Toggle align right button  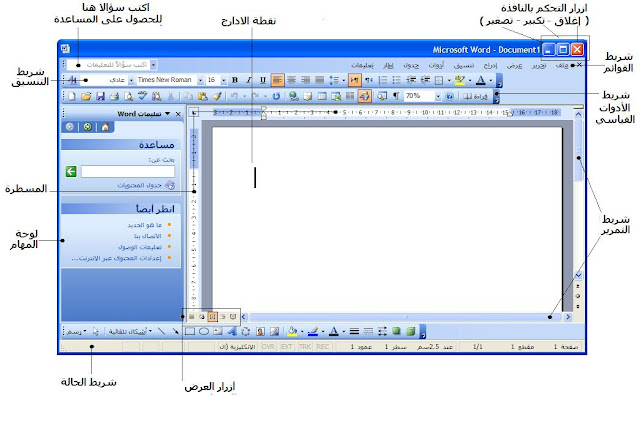click(306, 80)
